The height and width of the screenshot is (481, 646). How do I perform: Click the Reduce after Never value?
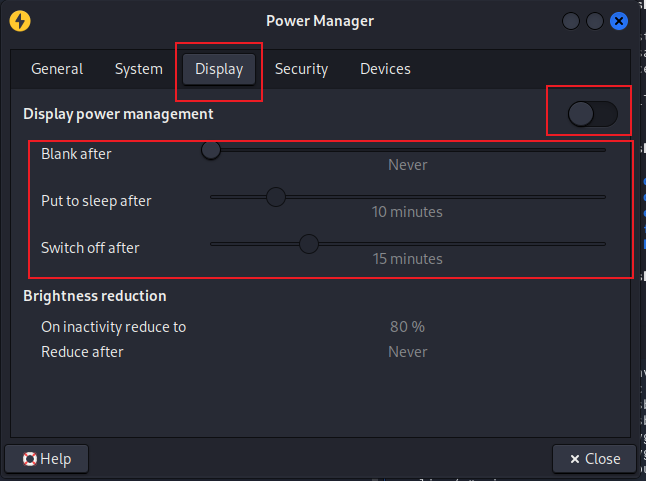click(407, 352)
